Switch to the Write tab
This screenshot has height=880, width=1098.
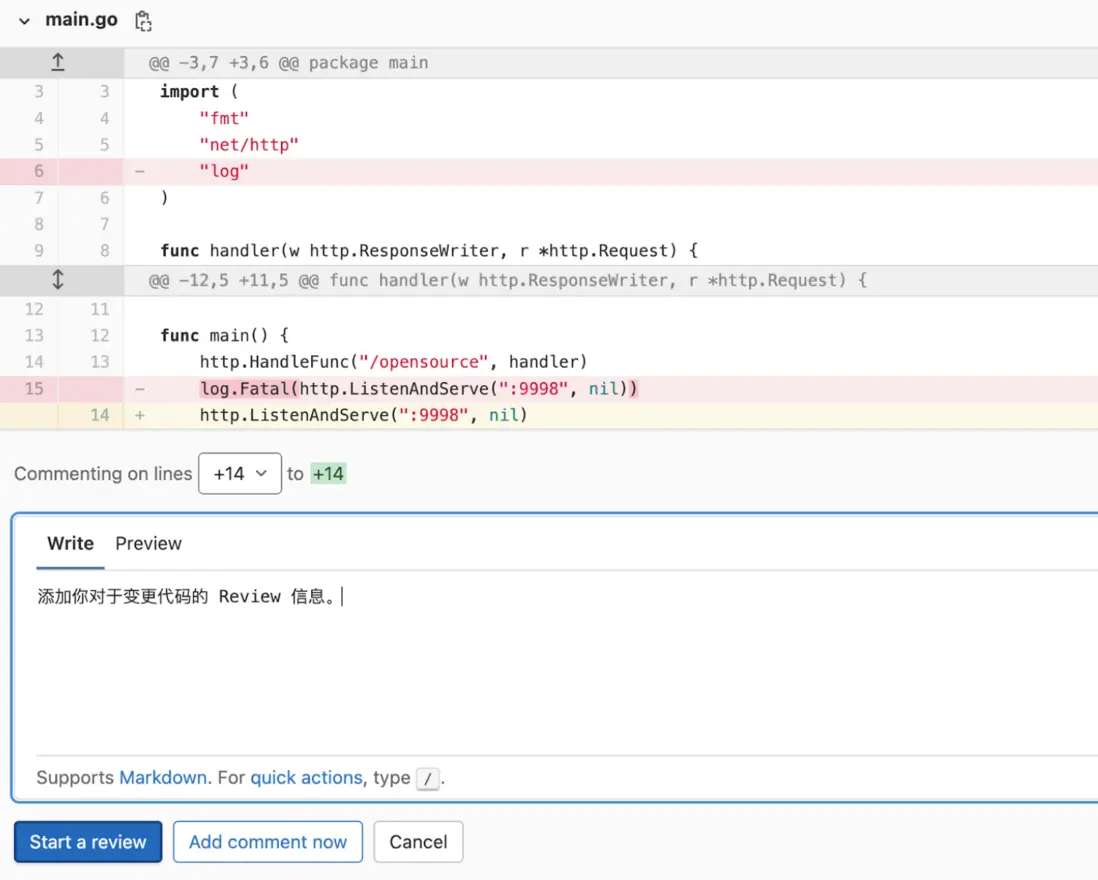tap(70, 543)
